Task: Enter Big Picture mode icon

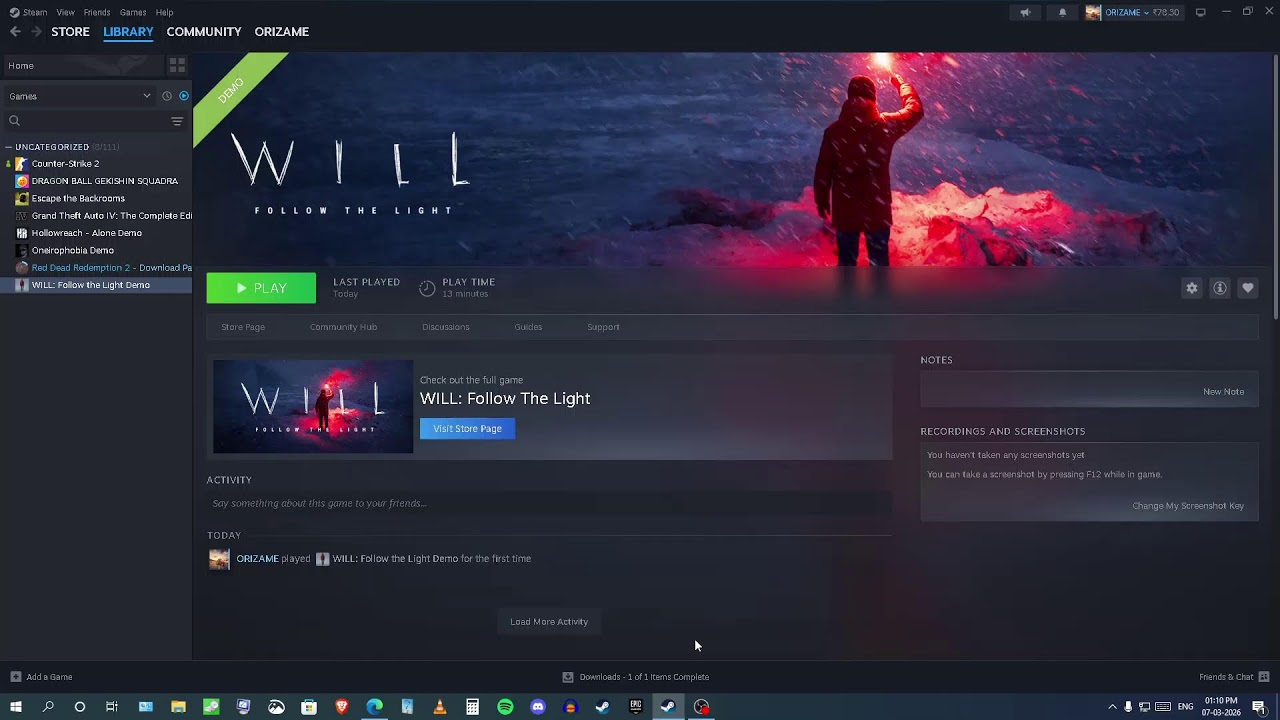Action: 1200,12
